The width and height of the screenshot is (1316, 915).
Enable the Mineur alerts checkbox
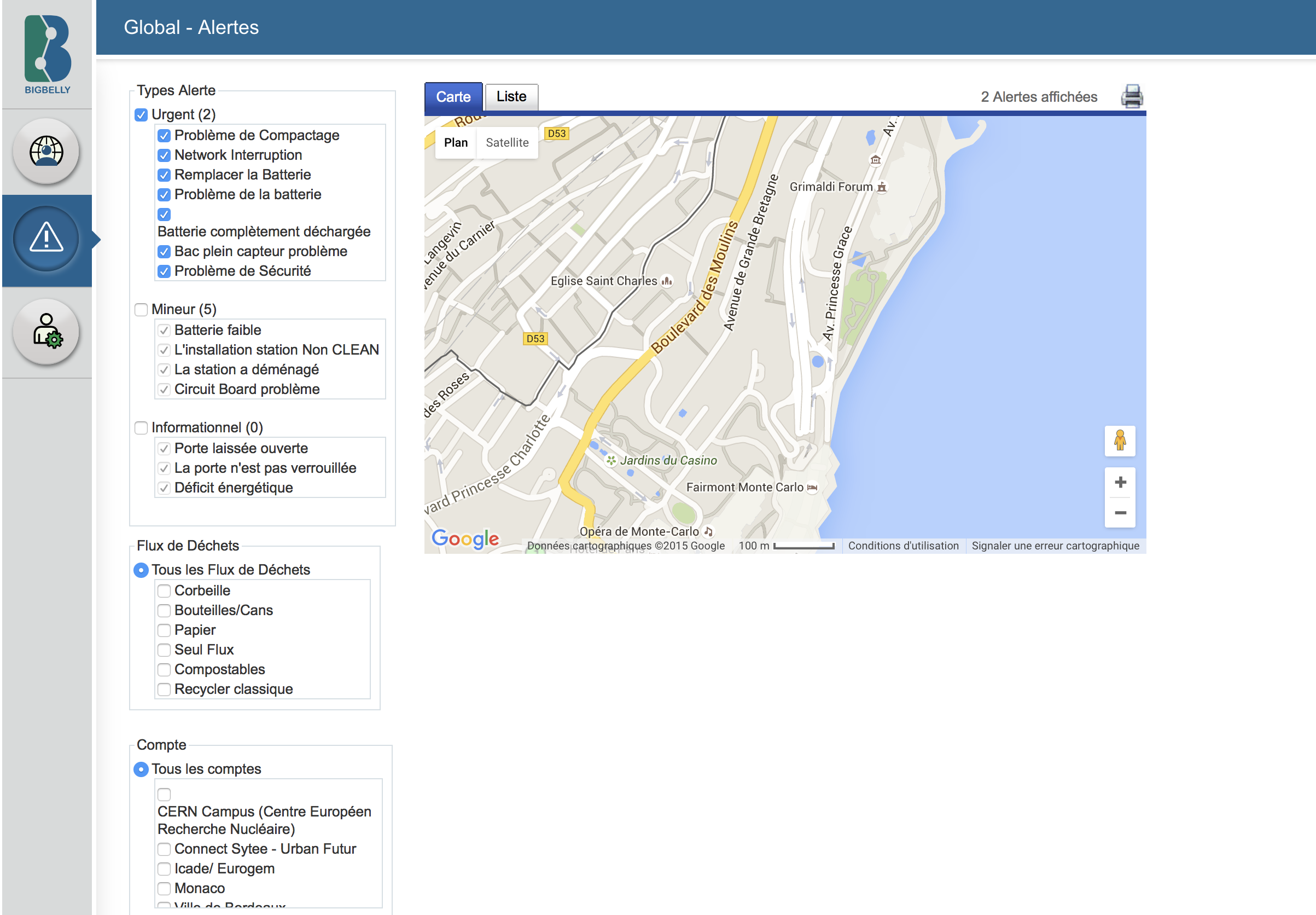point(141,310)
